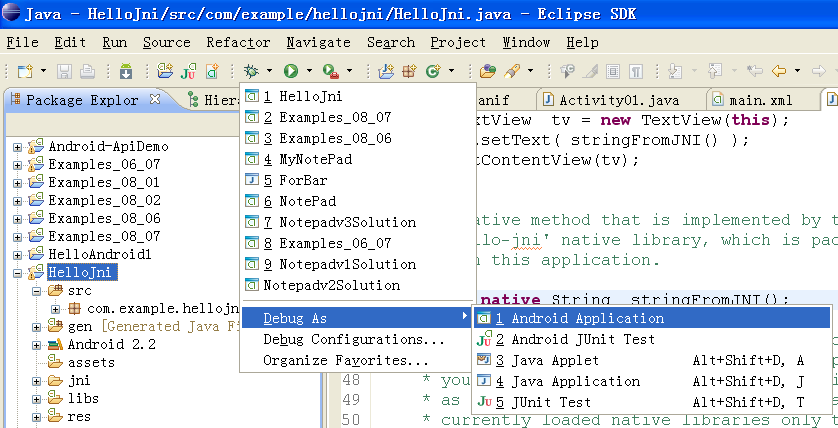Select the Examples_08_06 project in Package Explorer
The width and height of the screenshot is (838, 428).
pyautogui.click(x=104, y=219)
